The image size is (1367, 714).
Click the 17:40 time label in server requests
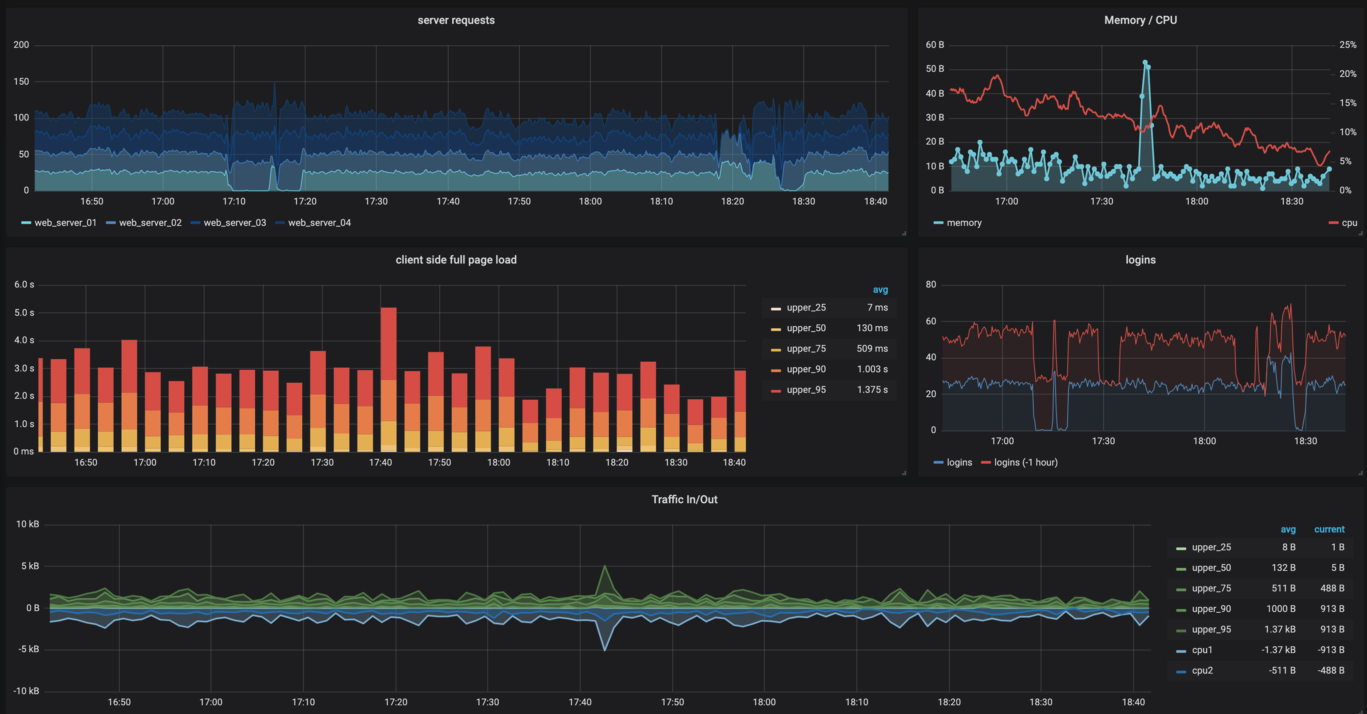pos(448,202)
